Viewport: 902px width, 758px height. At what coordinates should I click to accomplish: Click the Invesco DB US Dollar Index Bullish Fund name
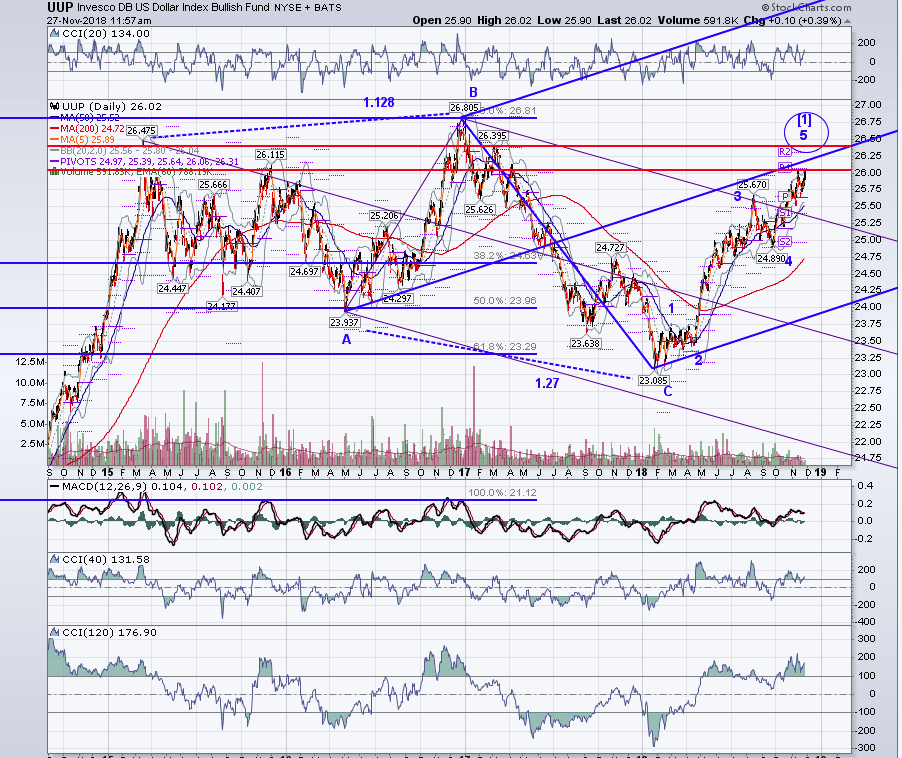[175, 7]
